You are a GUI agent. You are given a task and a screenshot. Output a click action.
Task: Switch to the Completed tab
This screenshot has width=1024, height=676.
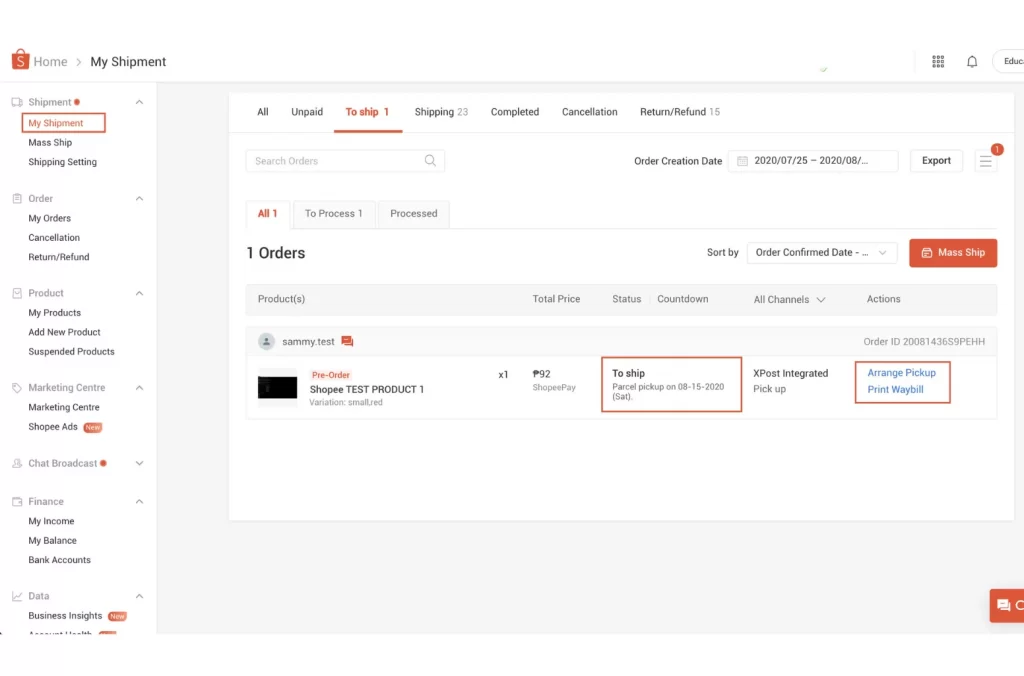pyautogui.click(x=515, y=112)
